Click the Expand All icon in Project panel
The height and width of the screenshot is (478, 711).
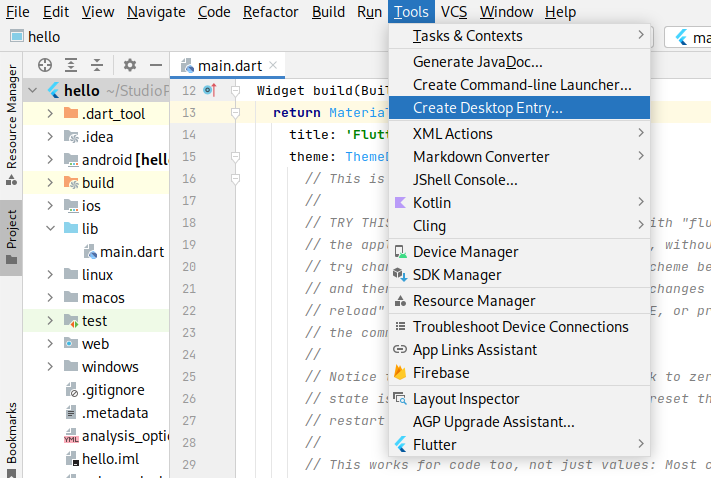[x=71, y=65]
